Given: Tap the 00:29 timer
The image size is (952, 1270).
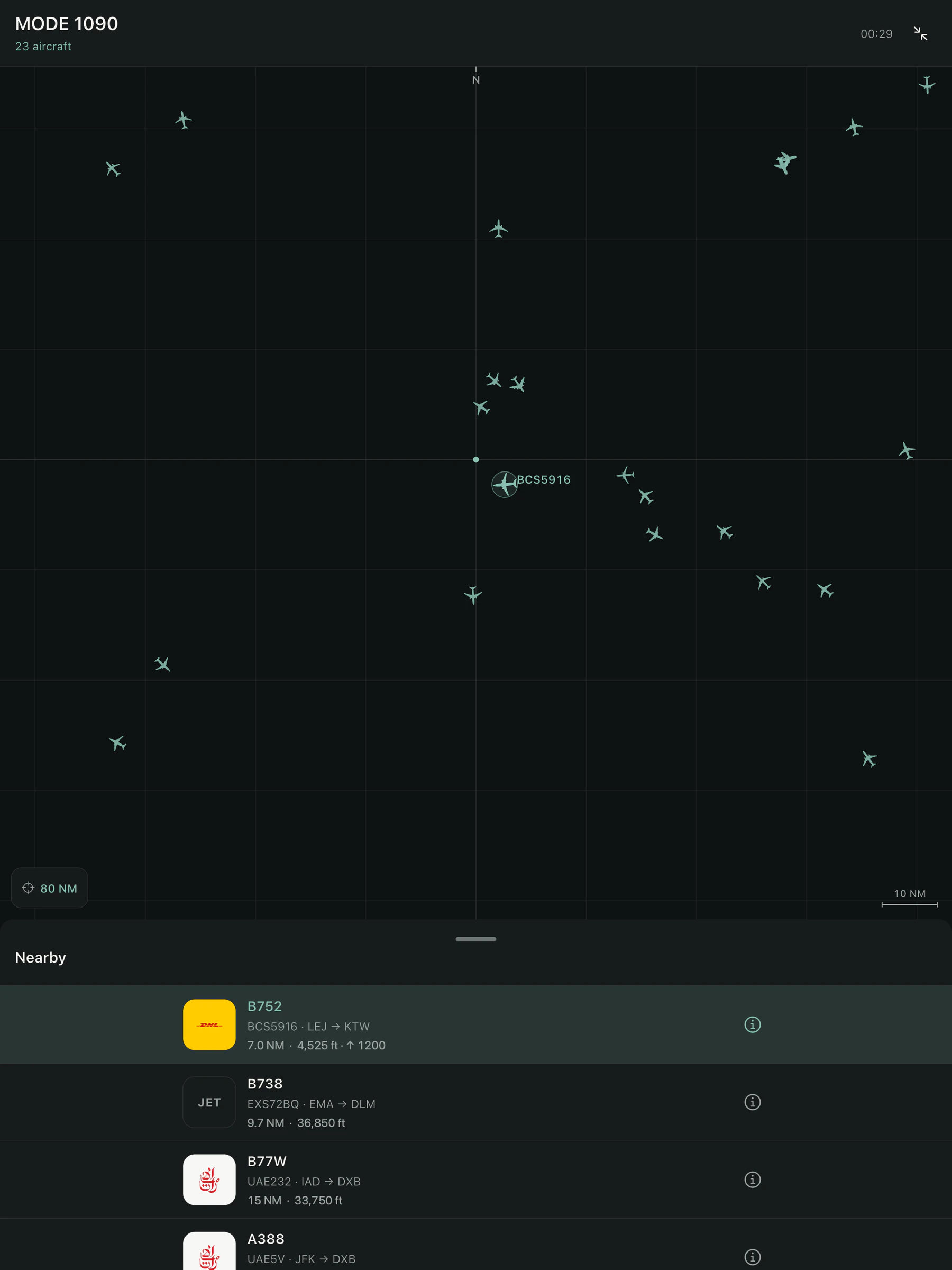Looking at the screenshot, I should (x=876, y=34).
